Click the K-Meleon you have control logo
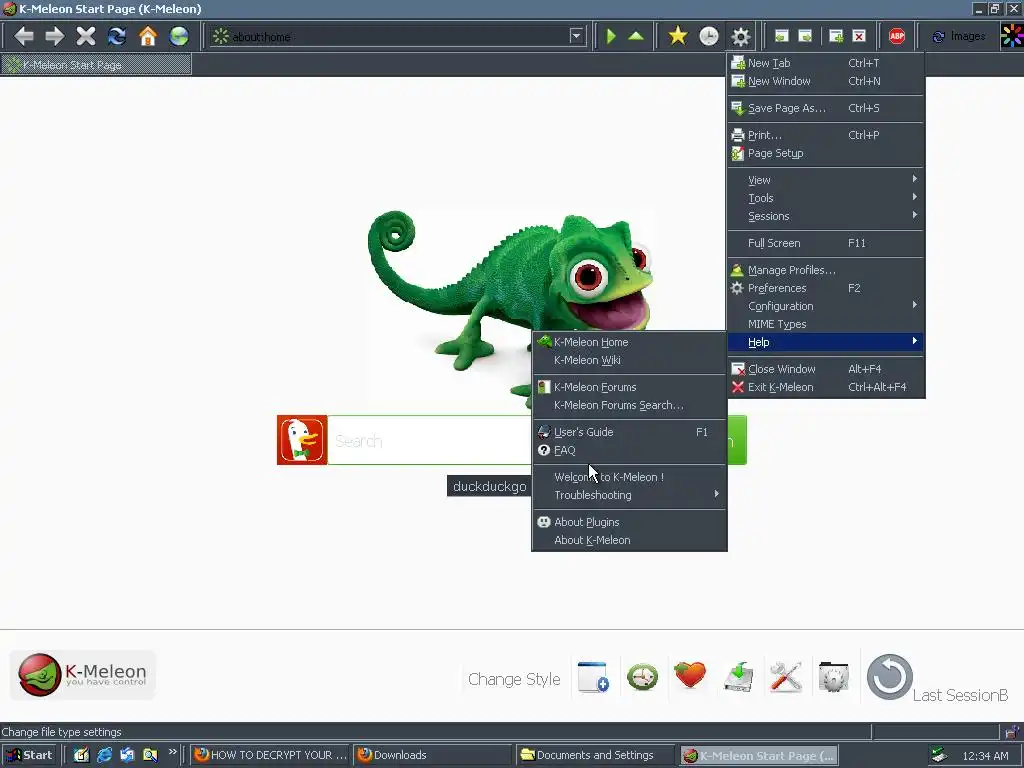 coord(82,675)
